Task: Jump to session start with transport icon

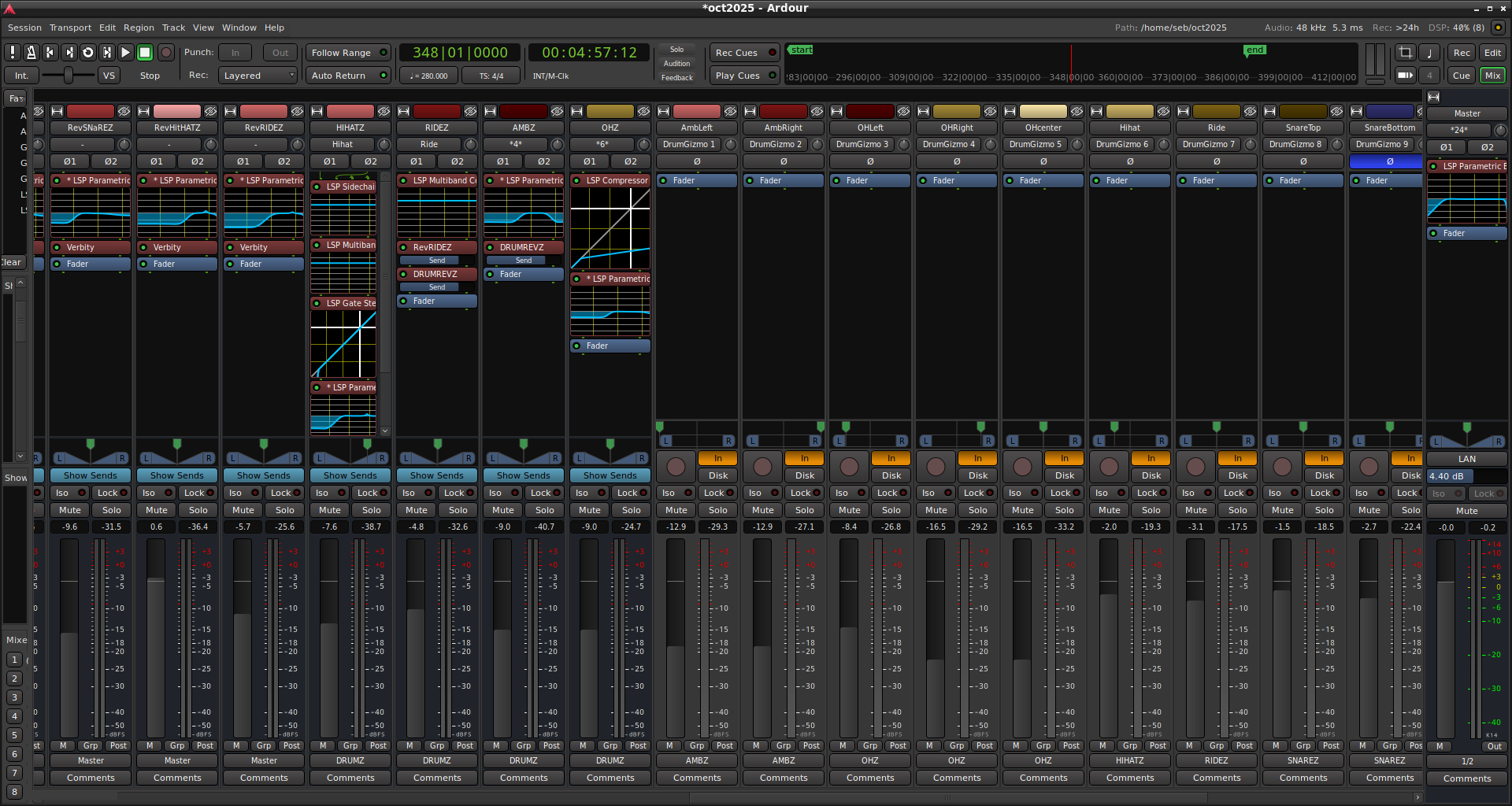Action: [50, 53]
